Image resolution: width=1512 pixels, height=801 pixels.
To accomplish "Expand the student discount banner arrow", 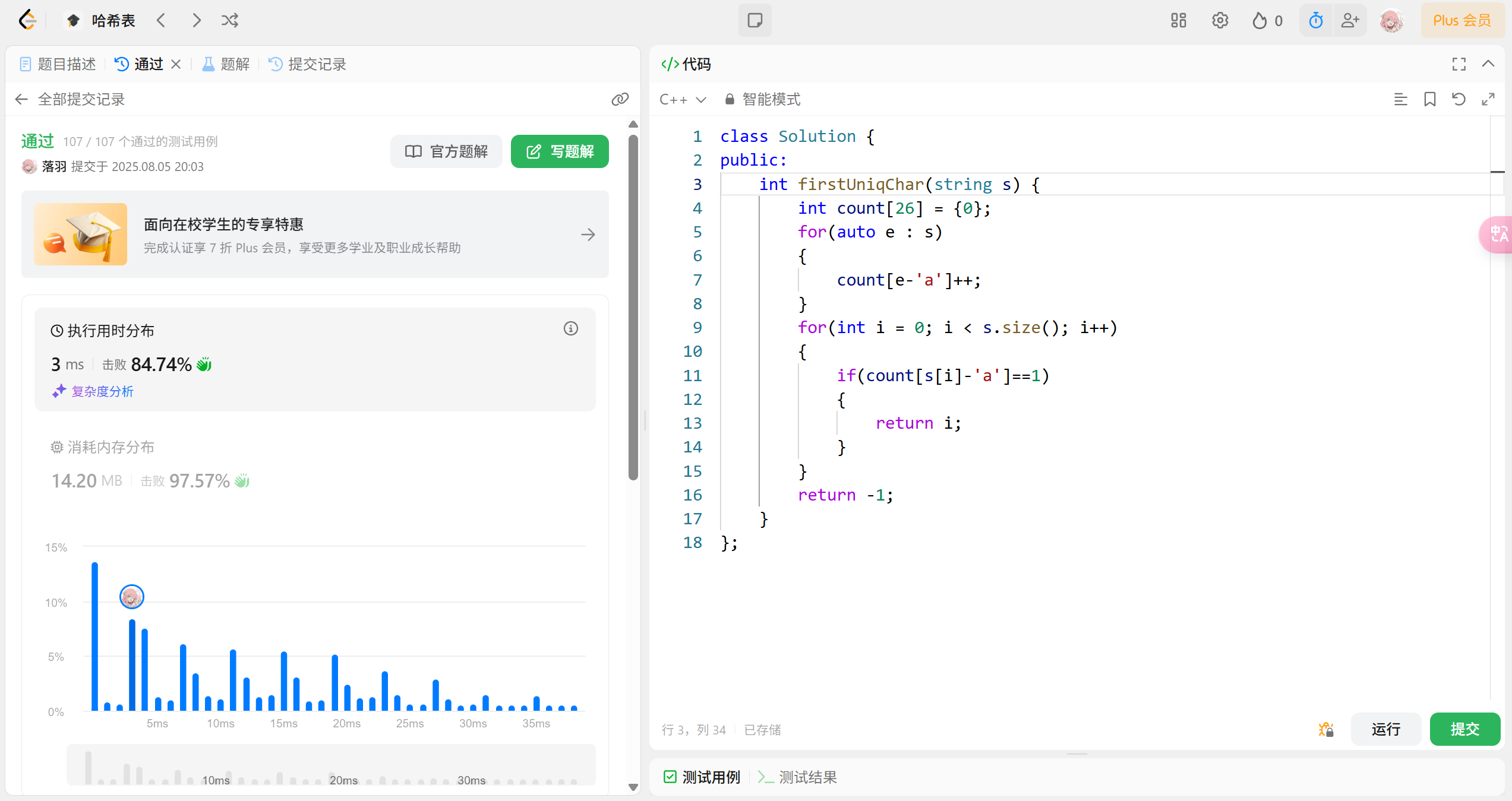I will tap(588, 235).
